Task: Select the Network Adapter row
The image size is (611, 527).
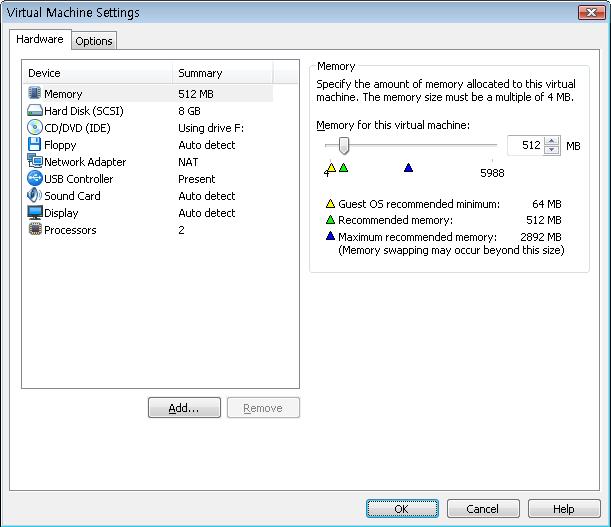Action: (x=148, y=162)
